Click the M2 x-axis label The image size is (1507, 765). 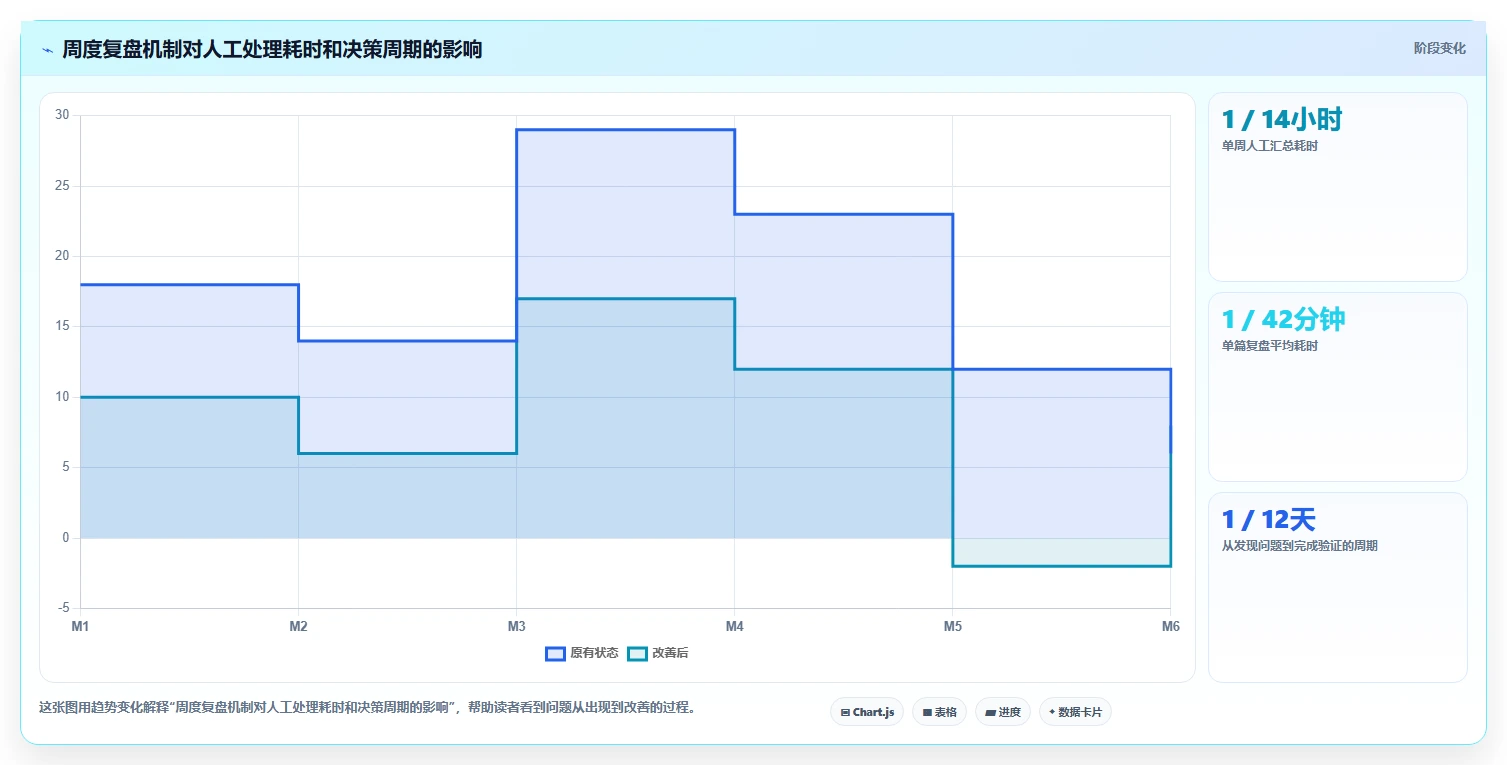pos(298,627)
